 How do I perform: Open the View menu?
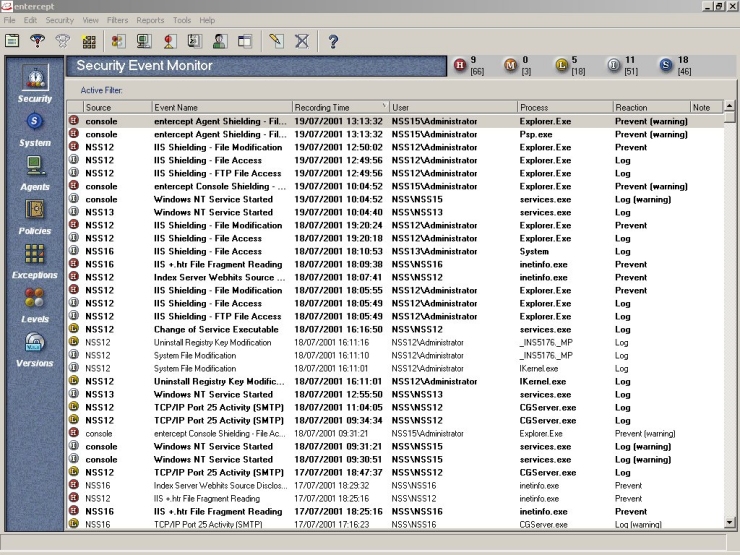[90, 20]
